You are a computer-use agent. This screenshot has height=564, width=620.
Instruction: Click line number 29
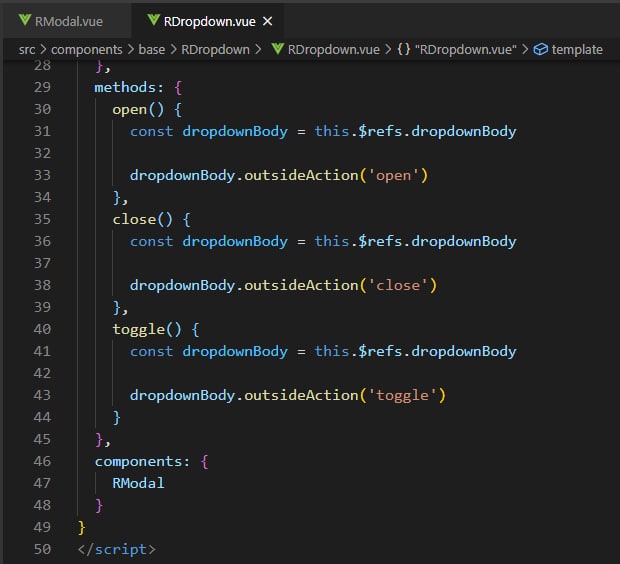pos(42,87)
